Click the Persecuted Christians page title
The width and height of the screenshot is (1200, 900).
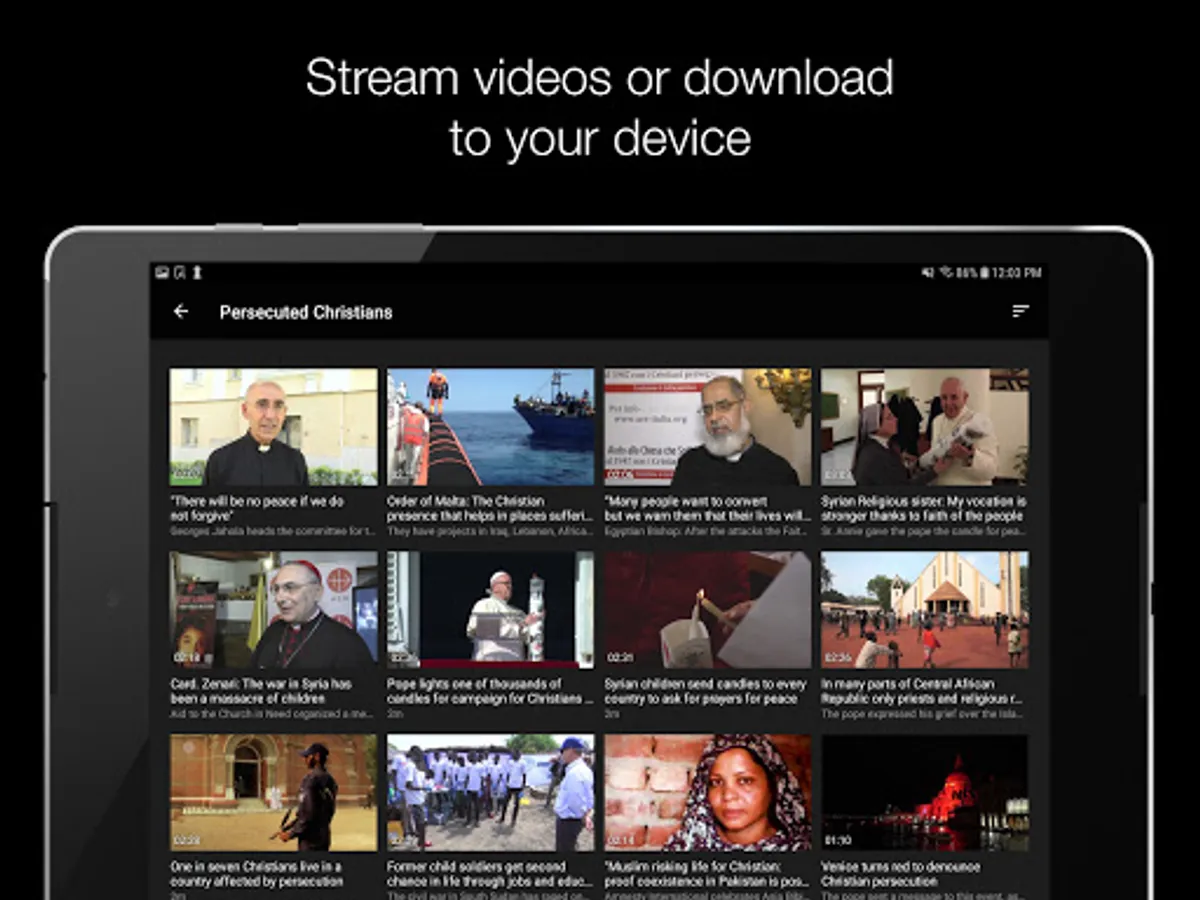point(306,312)
